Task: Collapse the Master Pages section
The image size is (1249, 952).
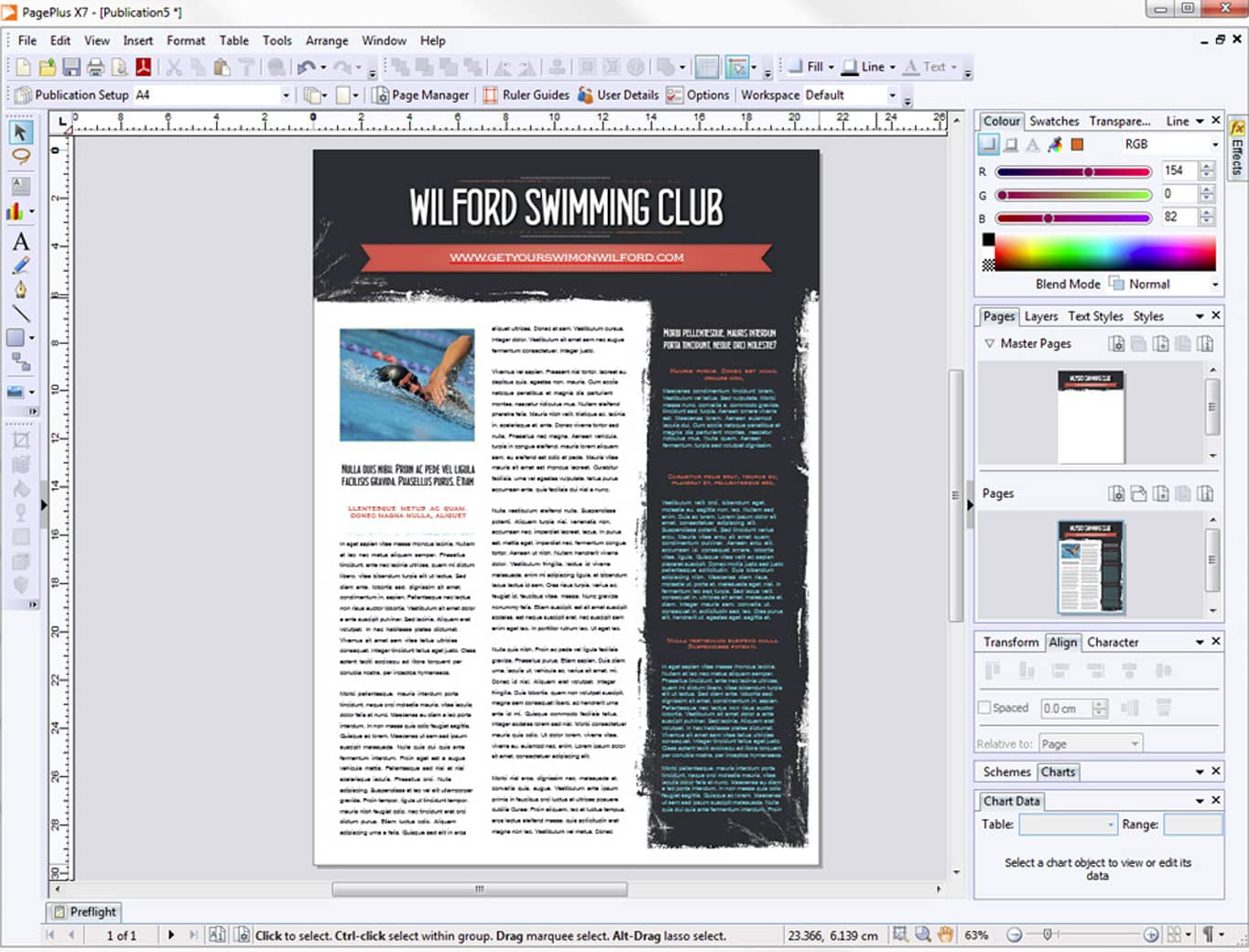Action: pos(990,343)
